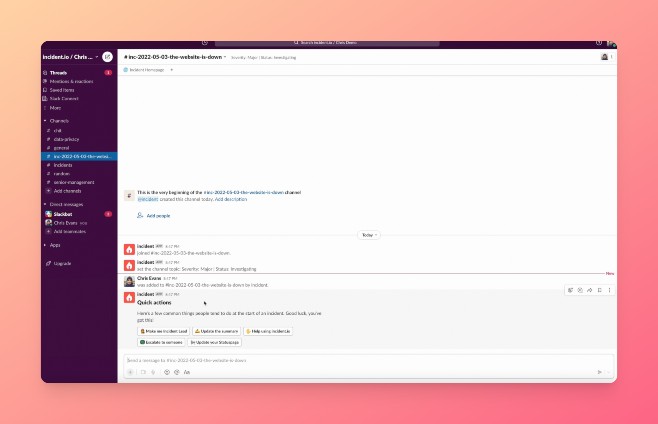This screenshot has height=424, width=658.
Task: Open the user profile avatar in the top-right corner of the window
Action: click(x=611, y=44)
